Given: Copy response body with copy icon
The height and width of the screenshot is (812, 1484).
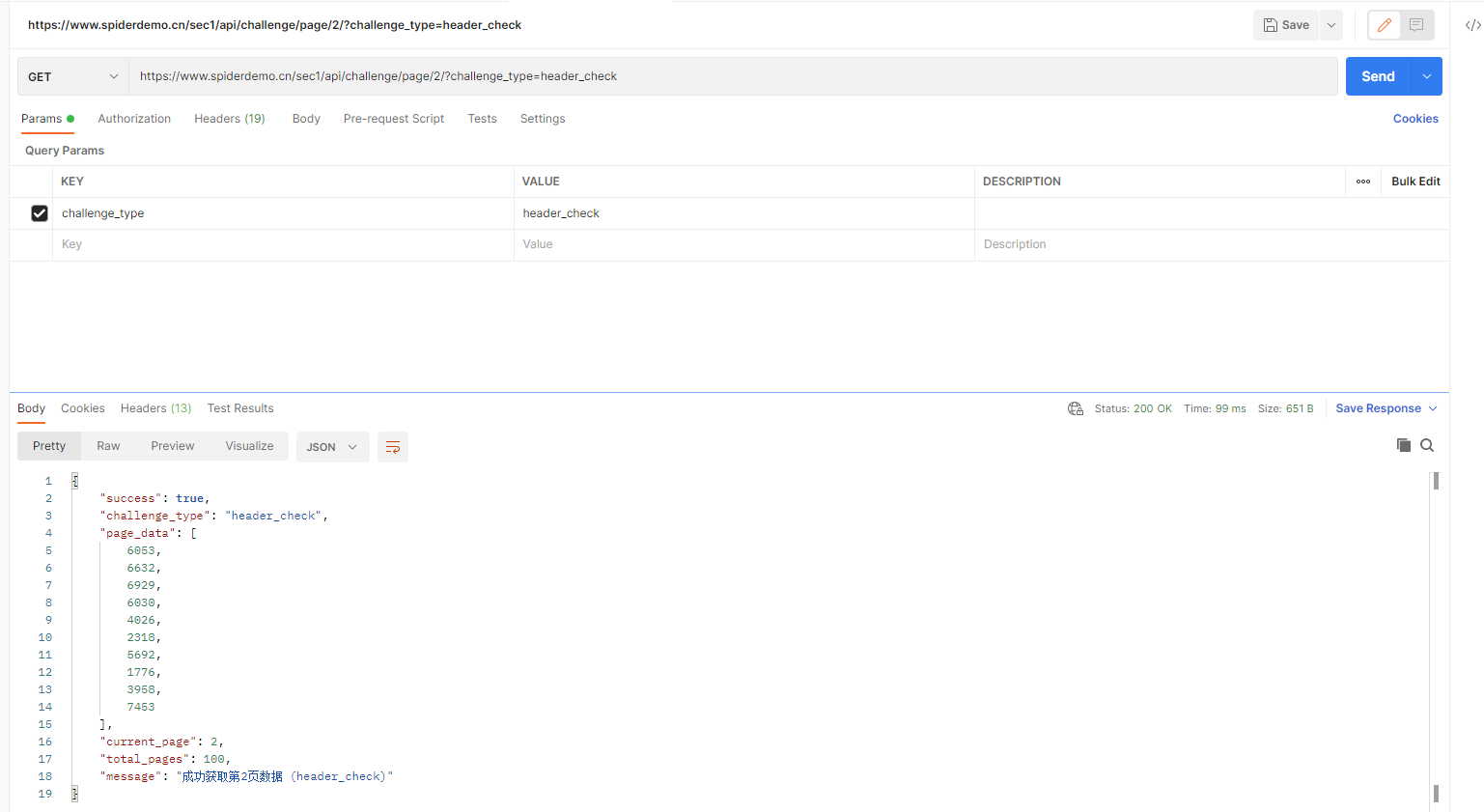Looking at the screenshot, I should (x=1403, y=445).
